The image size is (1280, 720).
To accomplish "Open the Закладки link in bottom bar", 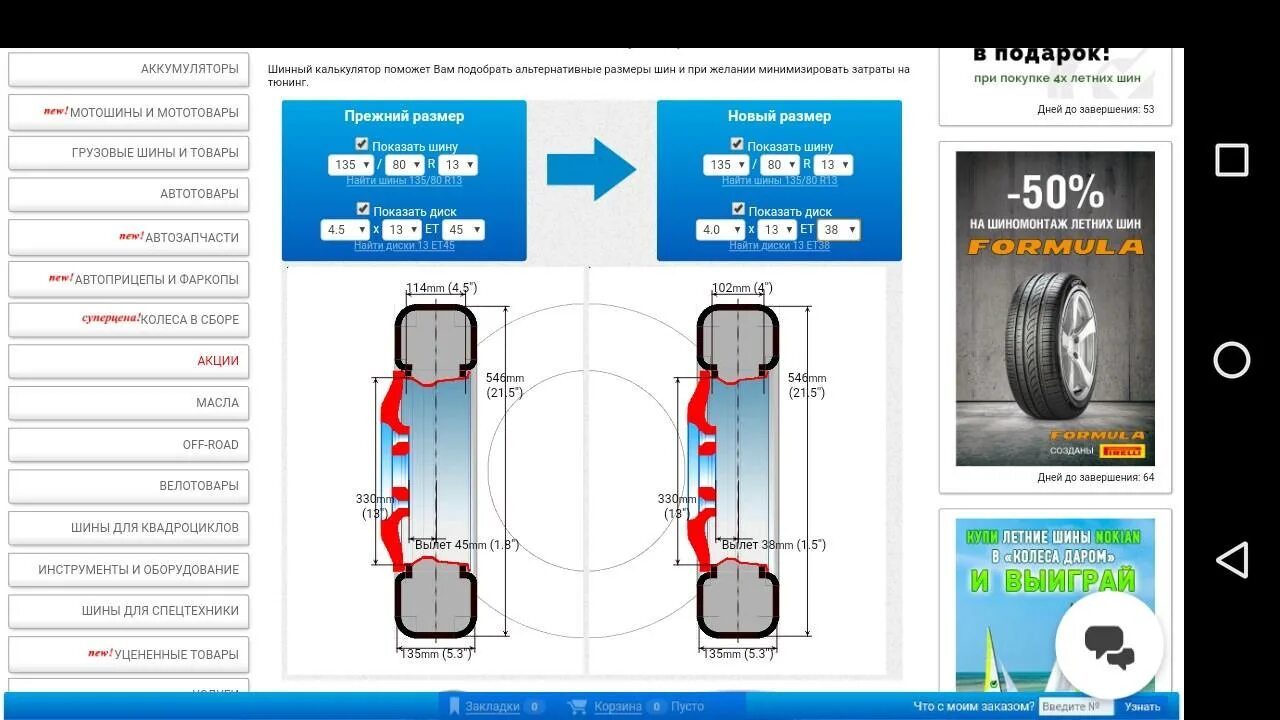I will [x=492, y=707].
